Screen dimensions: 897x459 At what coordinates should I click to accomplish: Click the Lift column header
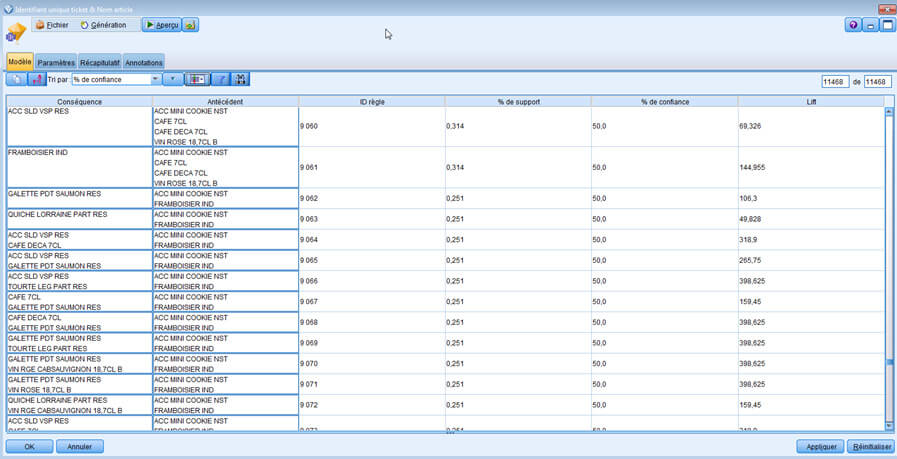click(x=811, y=102)
